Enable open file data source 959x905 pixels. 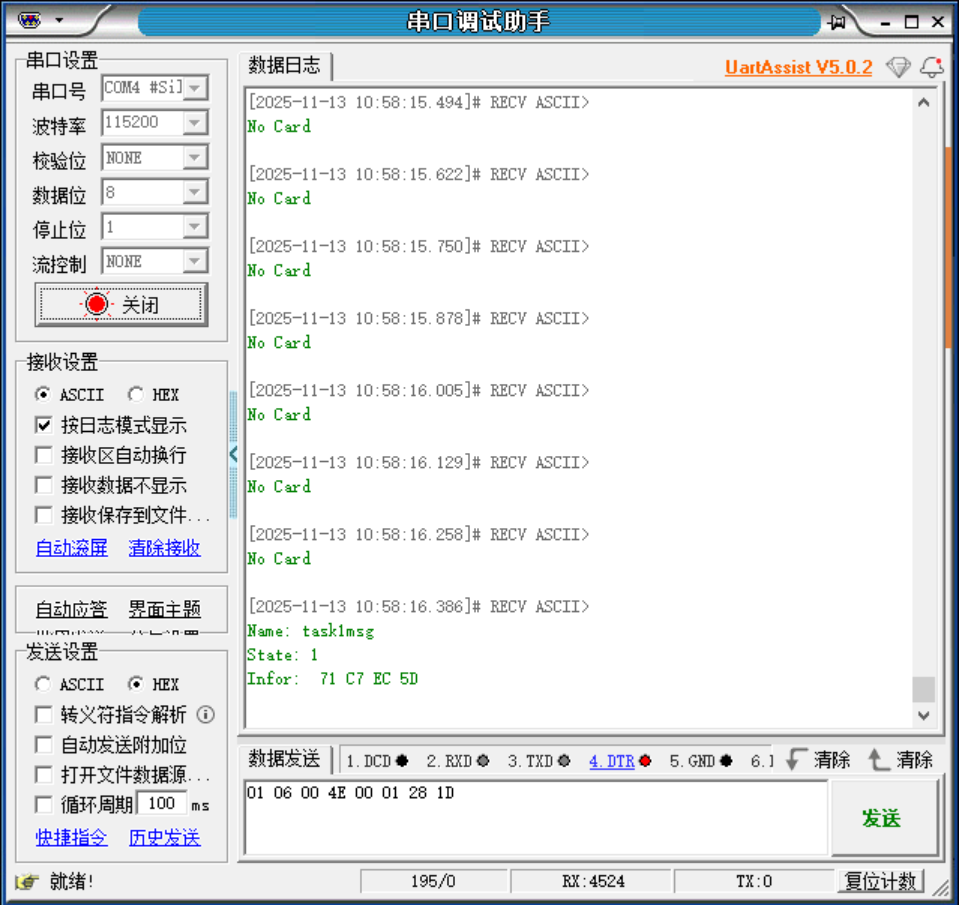point(43,775)
